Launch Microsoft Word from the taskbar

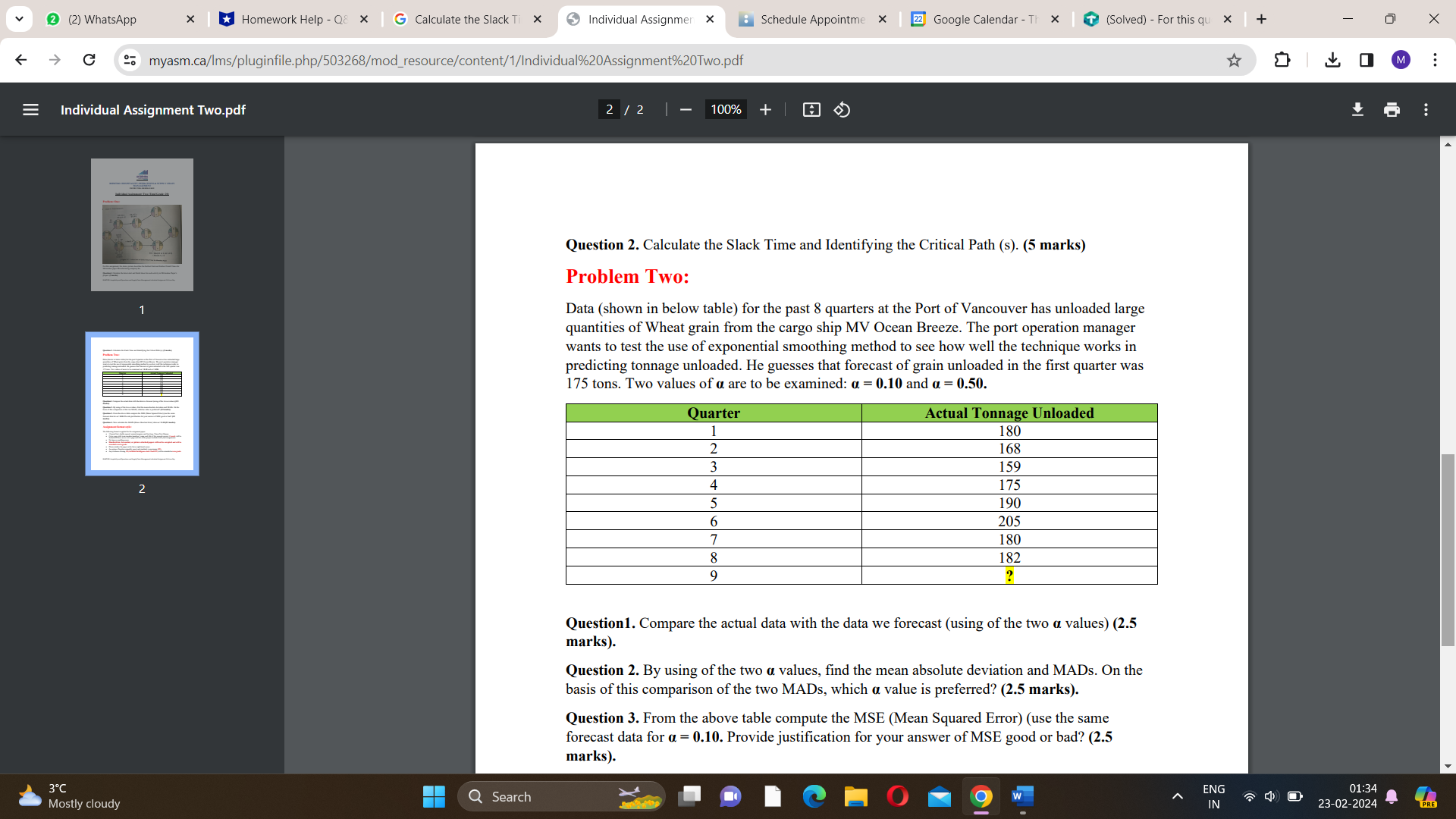[x=1021, y=796]
